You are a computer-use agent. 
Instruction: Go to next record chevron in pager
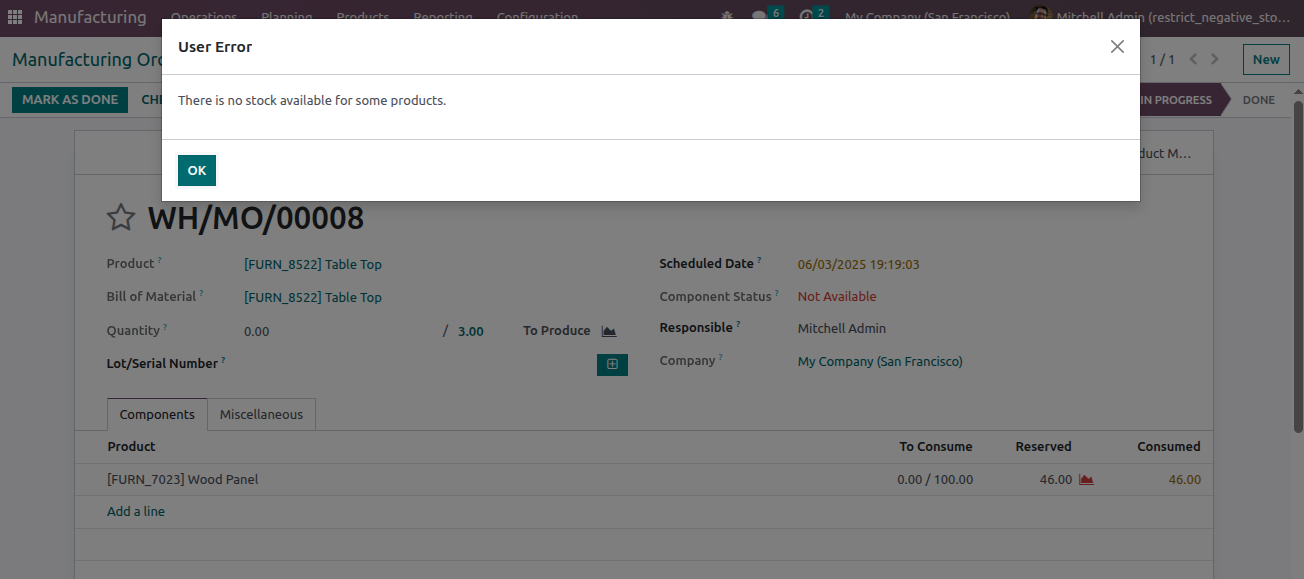[x=1215, y=59]
